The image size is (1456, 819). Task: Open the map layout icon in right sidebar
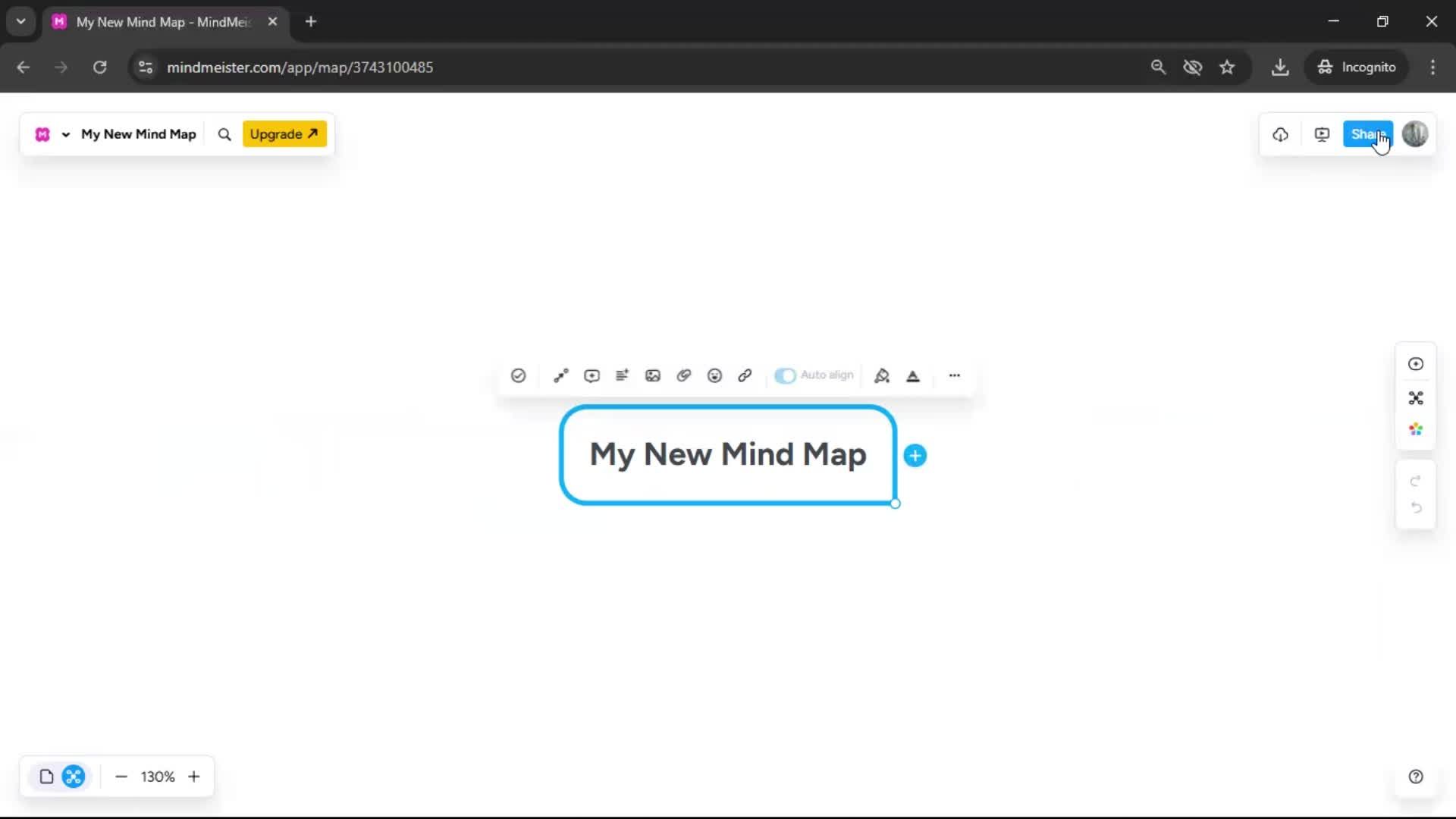point(1416,398)
